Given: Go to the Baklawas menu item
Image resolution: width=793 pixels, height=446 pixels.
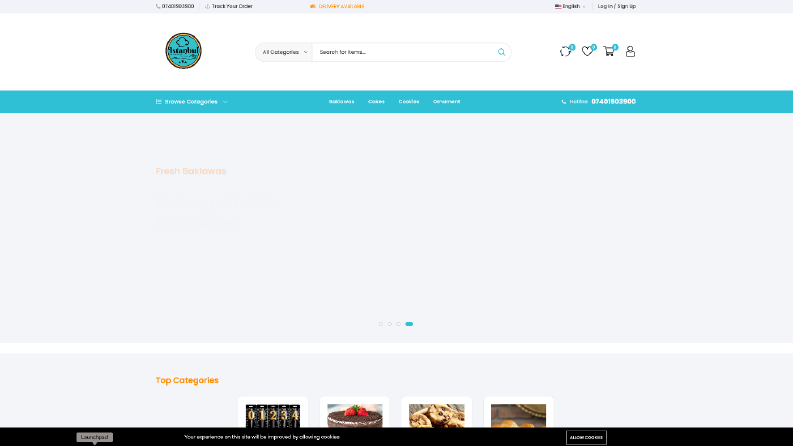Looking at the screenshot, I should tap(341, 102).
